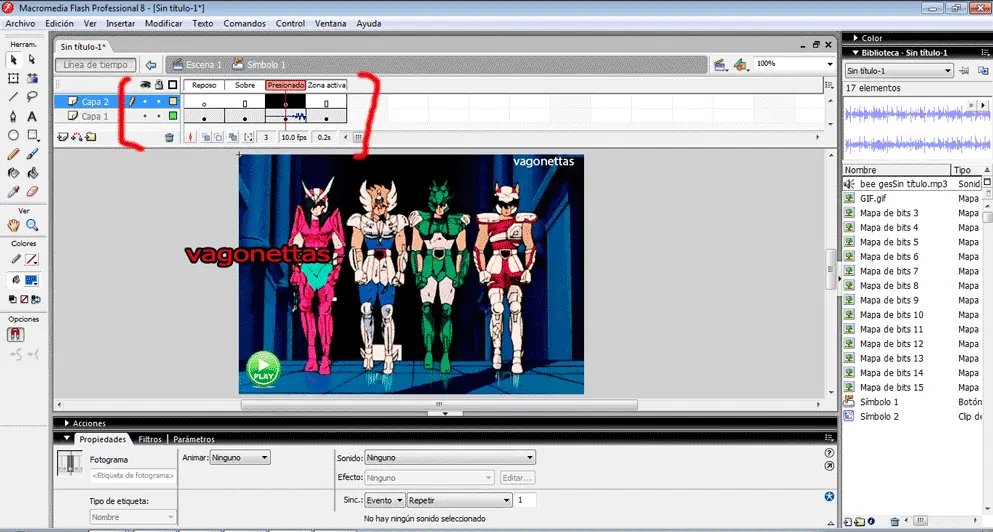Toggle Onion Skin Outlines button
993x532 pixels.
click(x=218, y=137)
